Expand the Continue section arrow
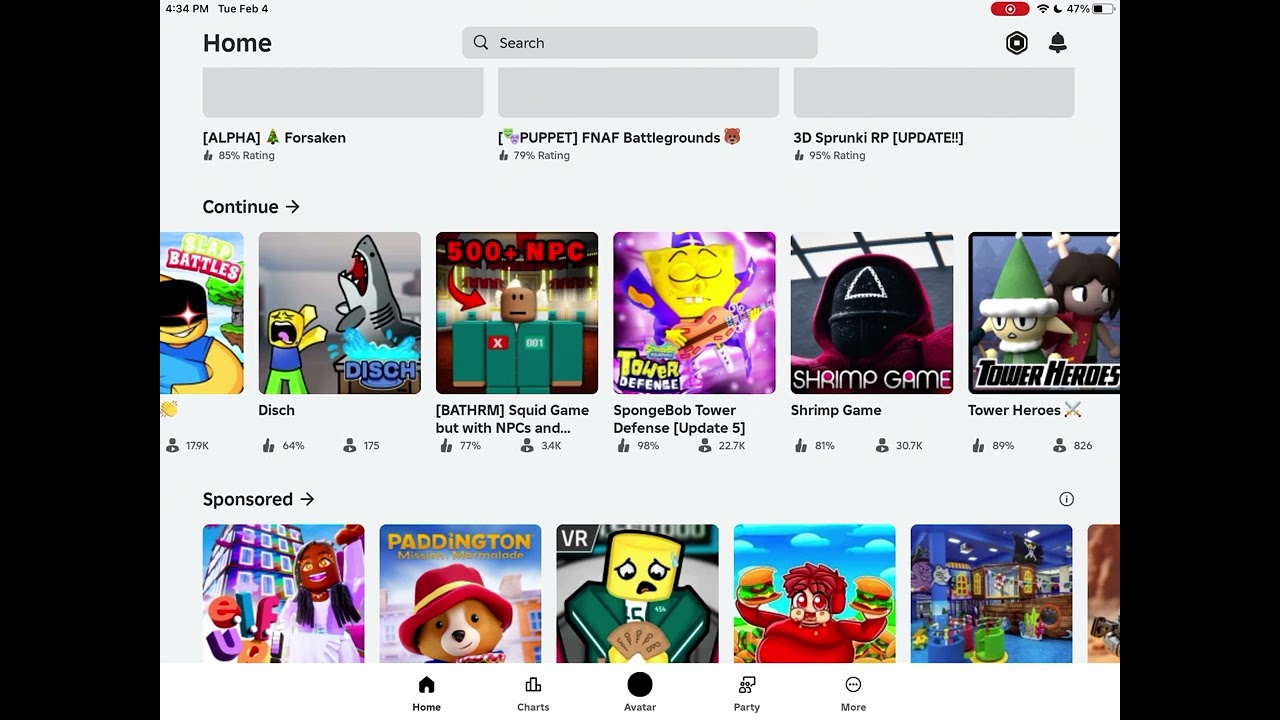The width and height of the screenshot is (1280, 720). 292,207
